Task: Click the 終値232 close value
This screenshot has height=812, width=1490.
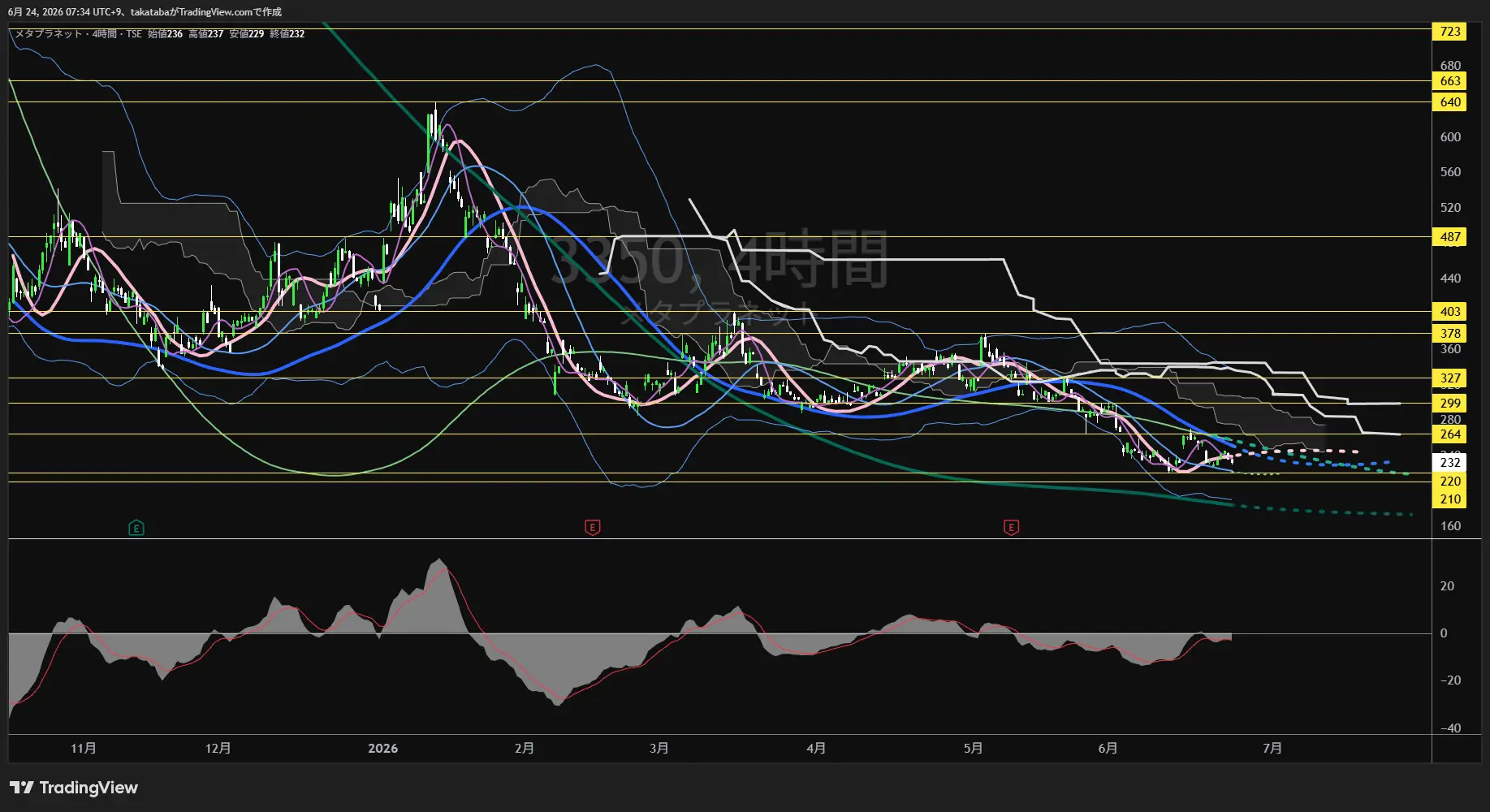Action: point(287,34)
